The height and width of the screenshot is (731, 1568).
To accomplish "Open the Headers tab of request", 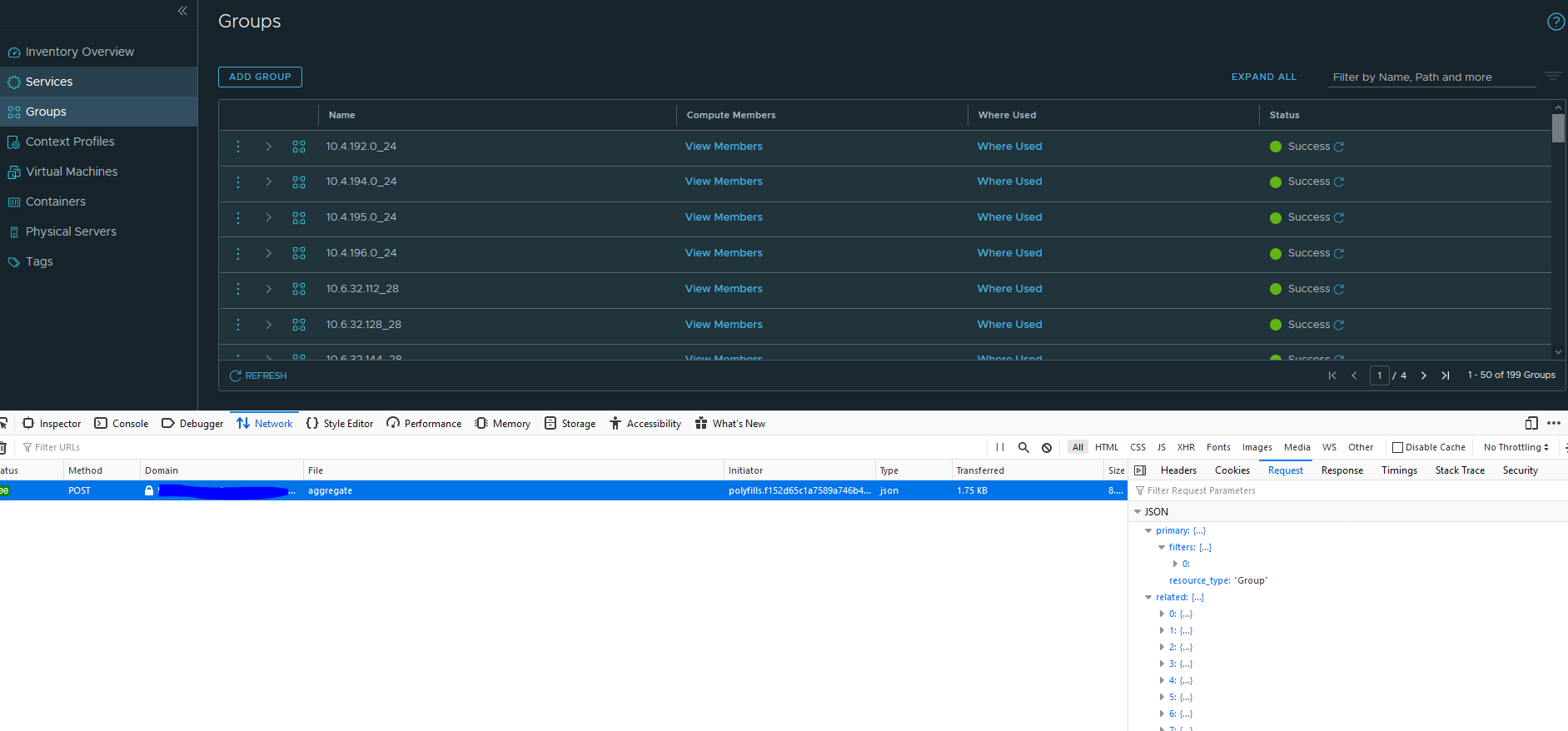I will [1178, 470].
